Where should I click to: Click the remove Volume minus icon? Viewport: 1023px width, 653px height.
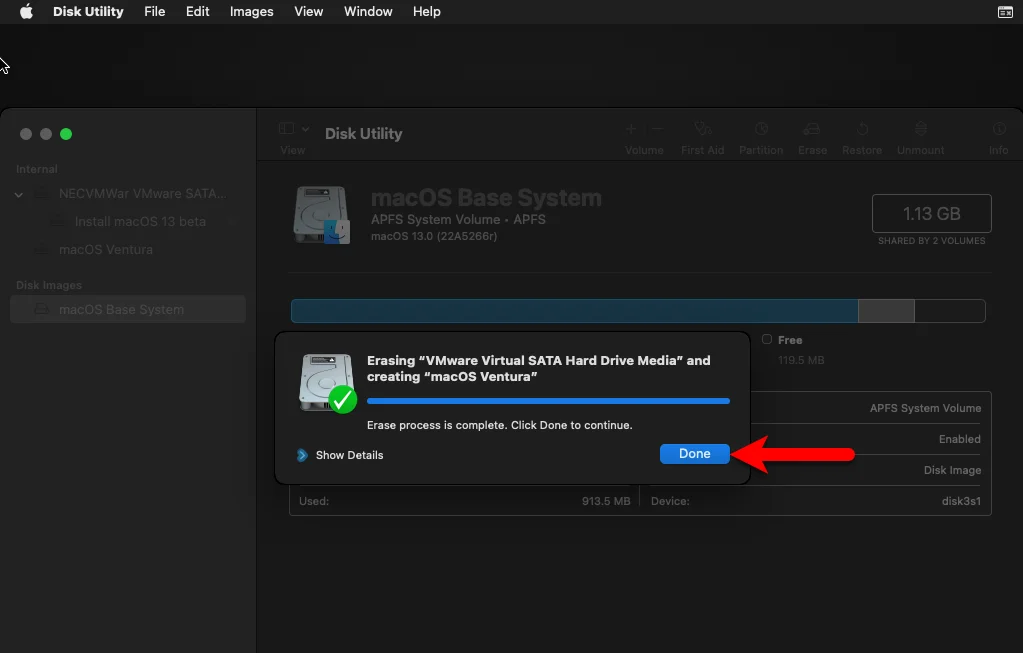pos(658,129)
